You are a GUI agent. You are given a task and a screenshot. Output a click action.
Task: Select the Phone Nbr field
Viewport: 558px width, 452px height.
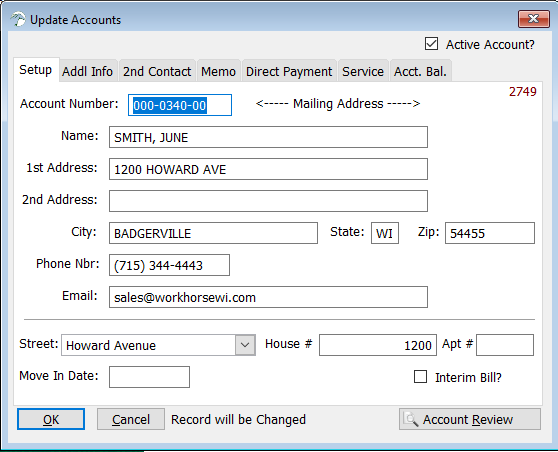pyautogui.click(x=169, y=265)
